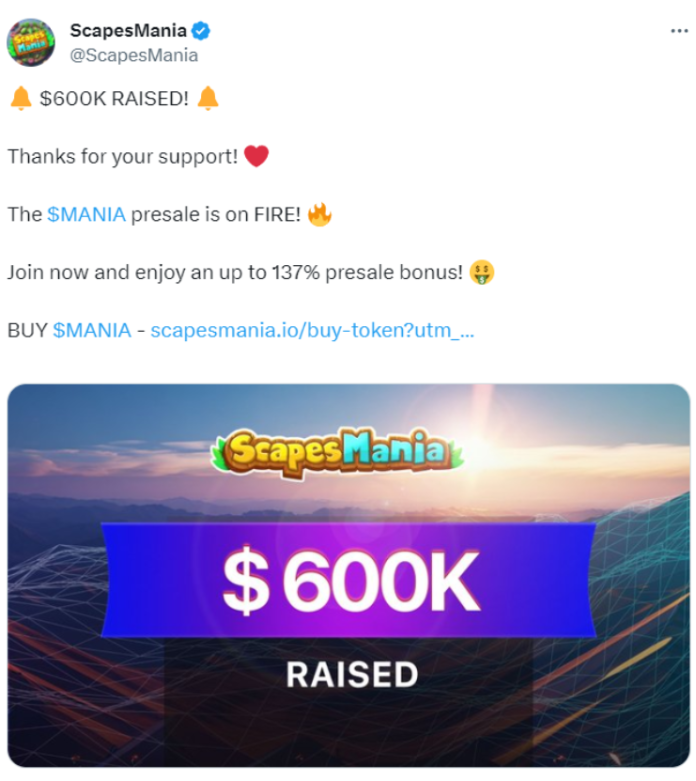Open the ScapesMania profile avatar
Screen dimensions: 696x781
click(x=31, y=42)
